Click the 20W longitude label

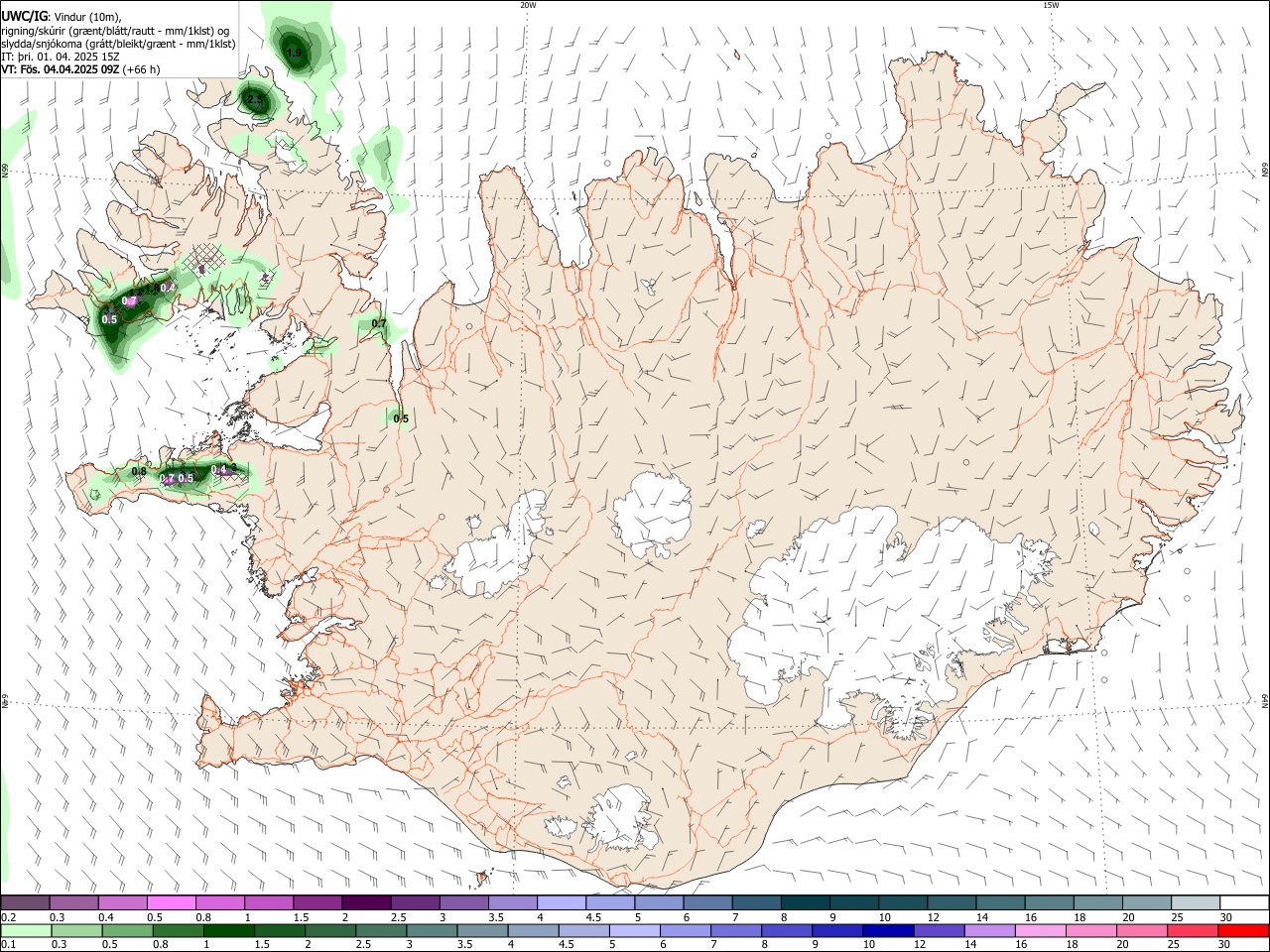coord(528,5)
